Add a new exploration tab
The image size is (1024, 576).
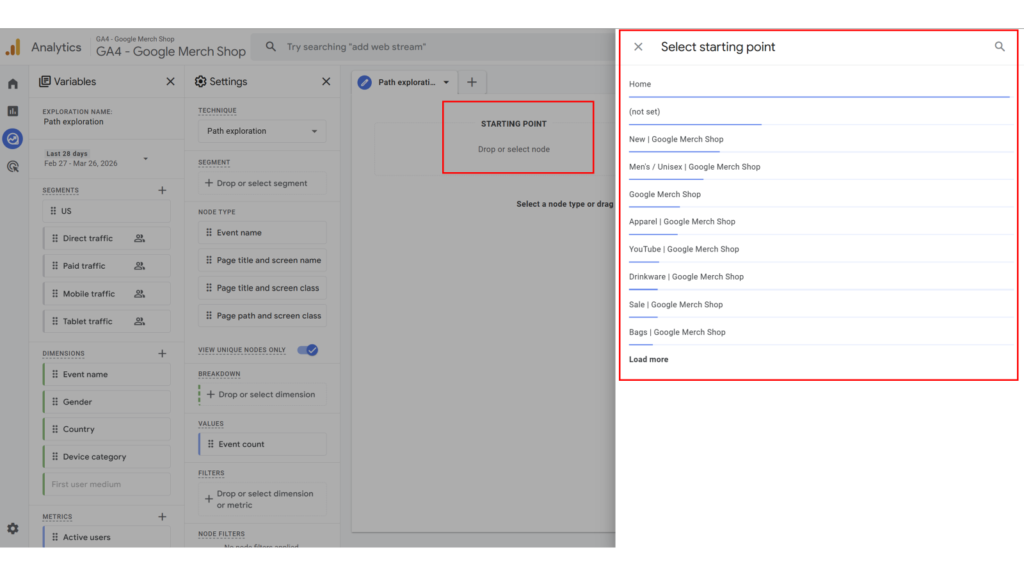coord(472,82)
